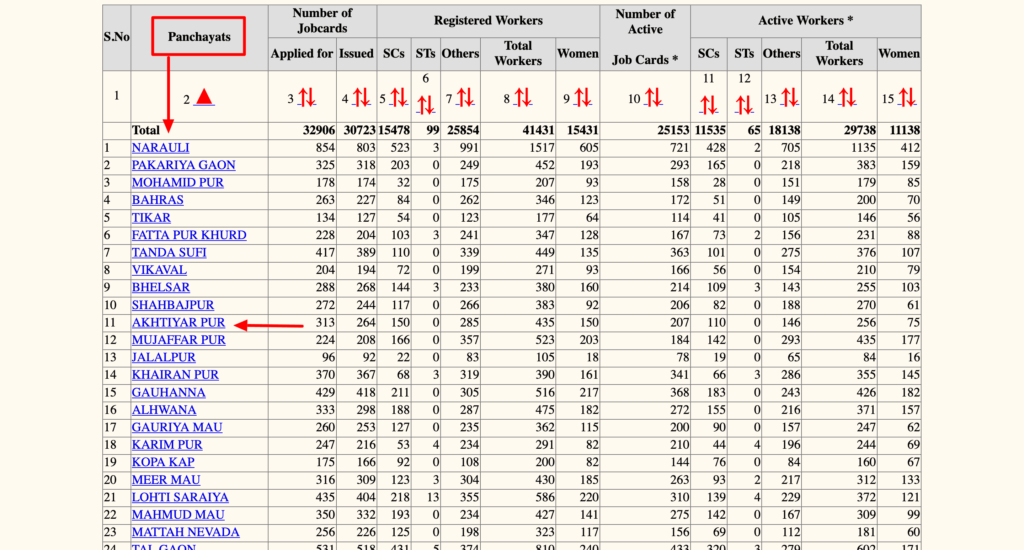Click the red triangle sort icon for Panchayats
1024x550 pixels.
click(204, 97)
